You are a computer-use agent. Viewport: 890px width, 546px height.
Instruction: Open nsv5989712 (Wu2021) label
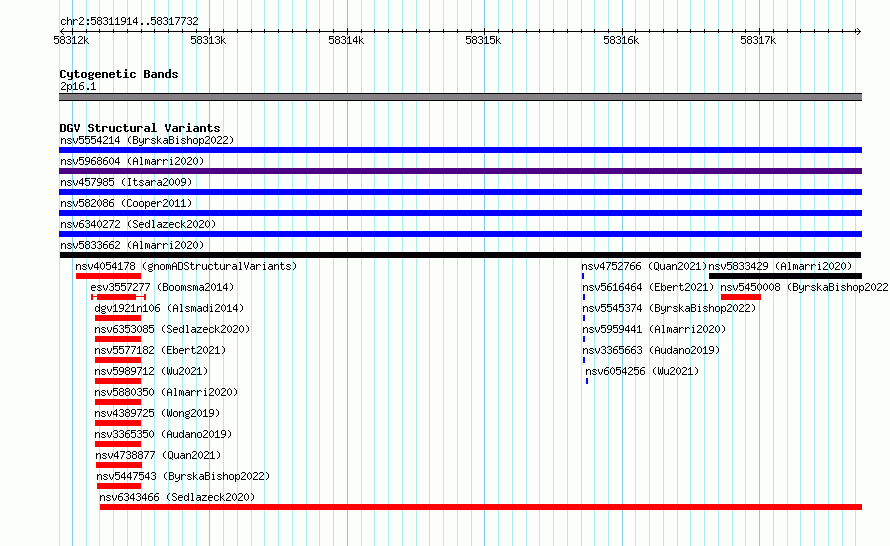point(151,371)
